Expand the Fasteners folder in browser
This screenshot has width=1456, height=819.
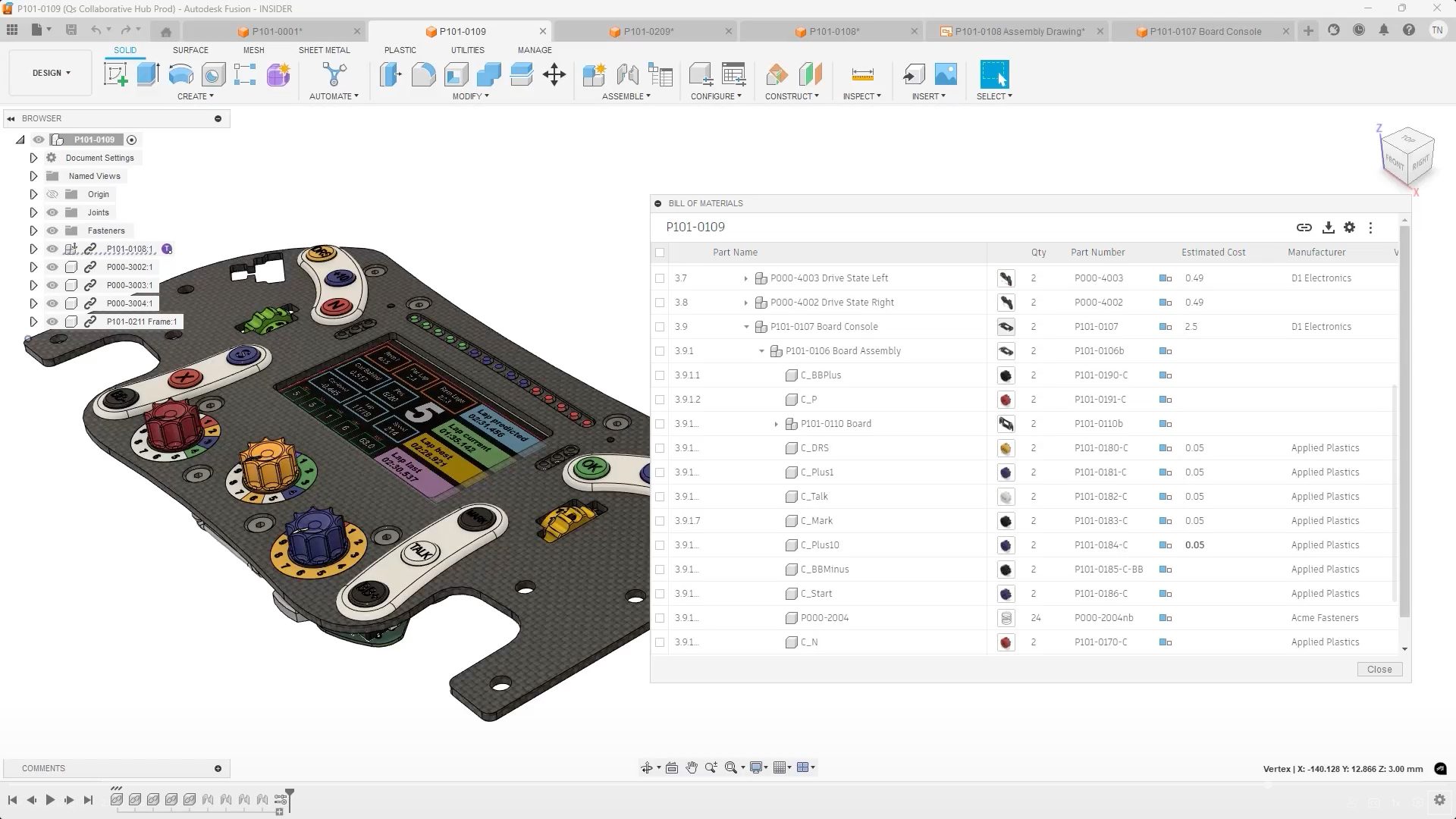point(33,231)
